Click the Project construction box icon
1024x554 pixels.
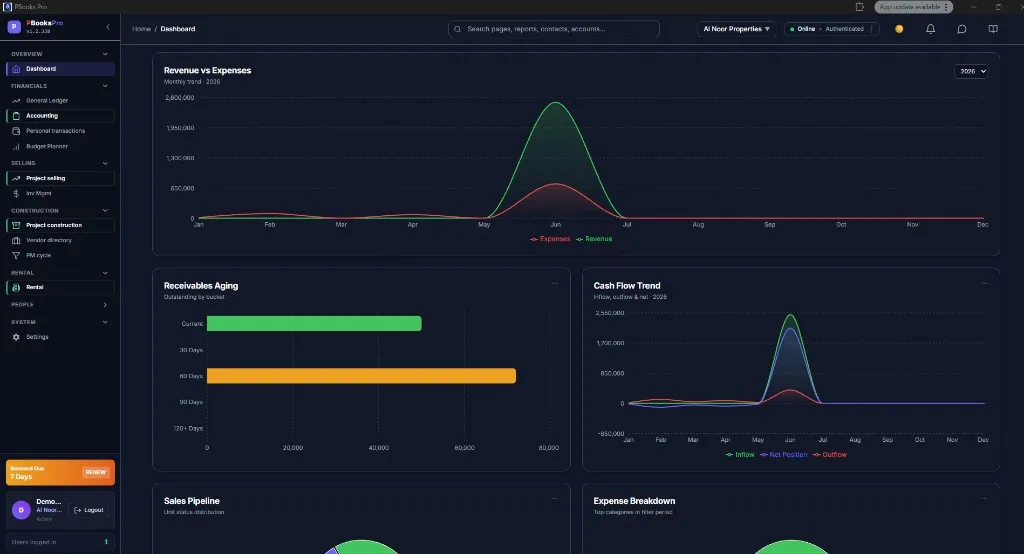(x=16, y=225)
